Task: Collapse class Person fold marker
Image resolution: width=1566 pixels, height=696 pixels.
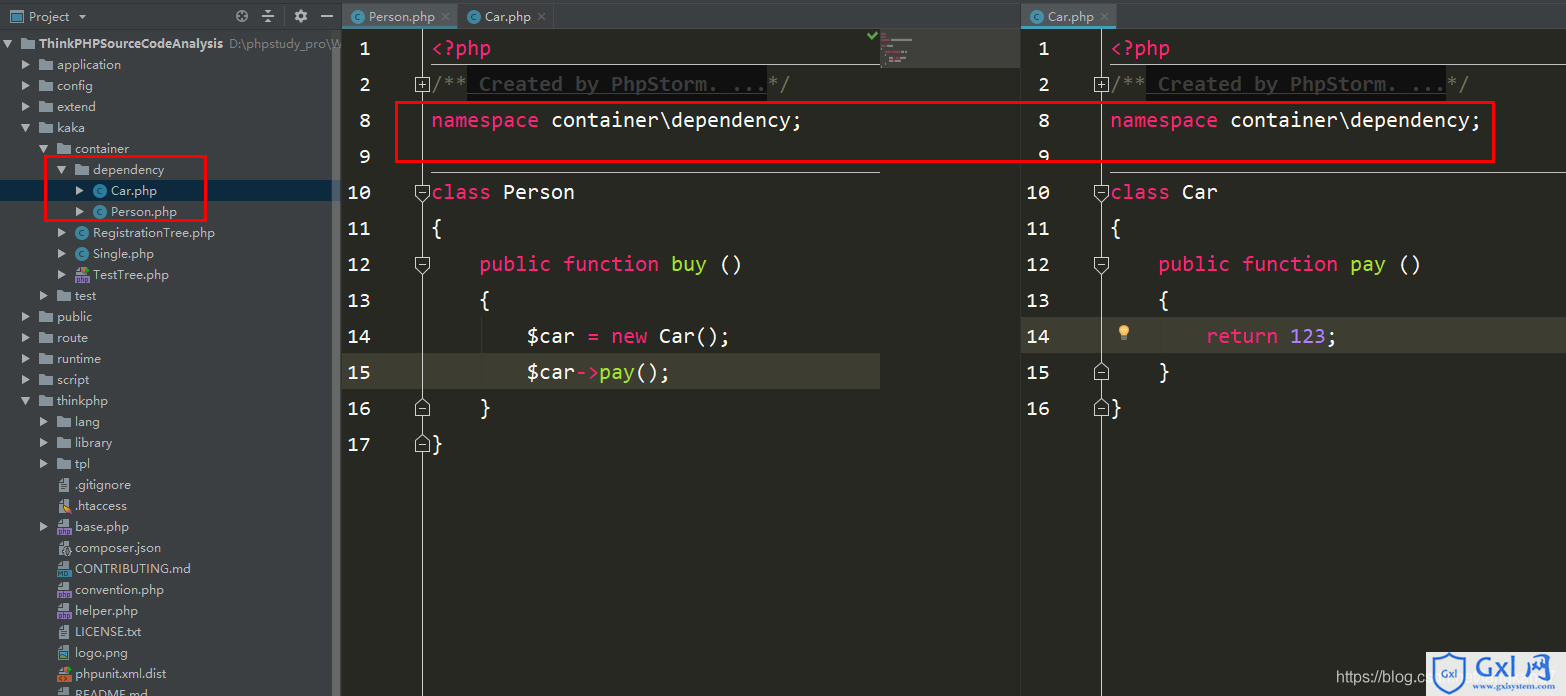Action: pos(422,193)
